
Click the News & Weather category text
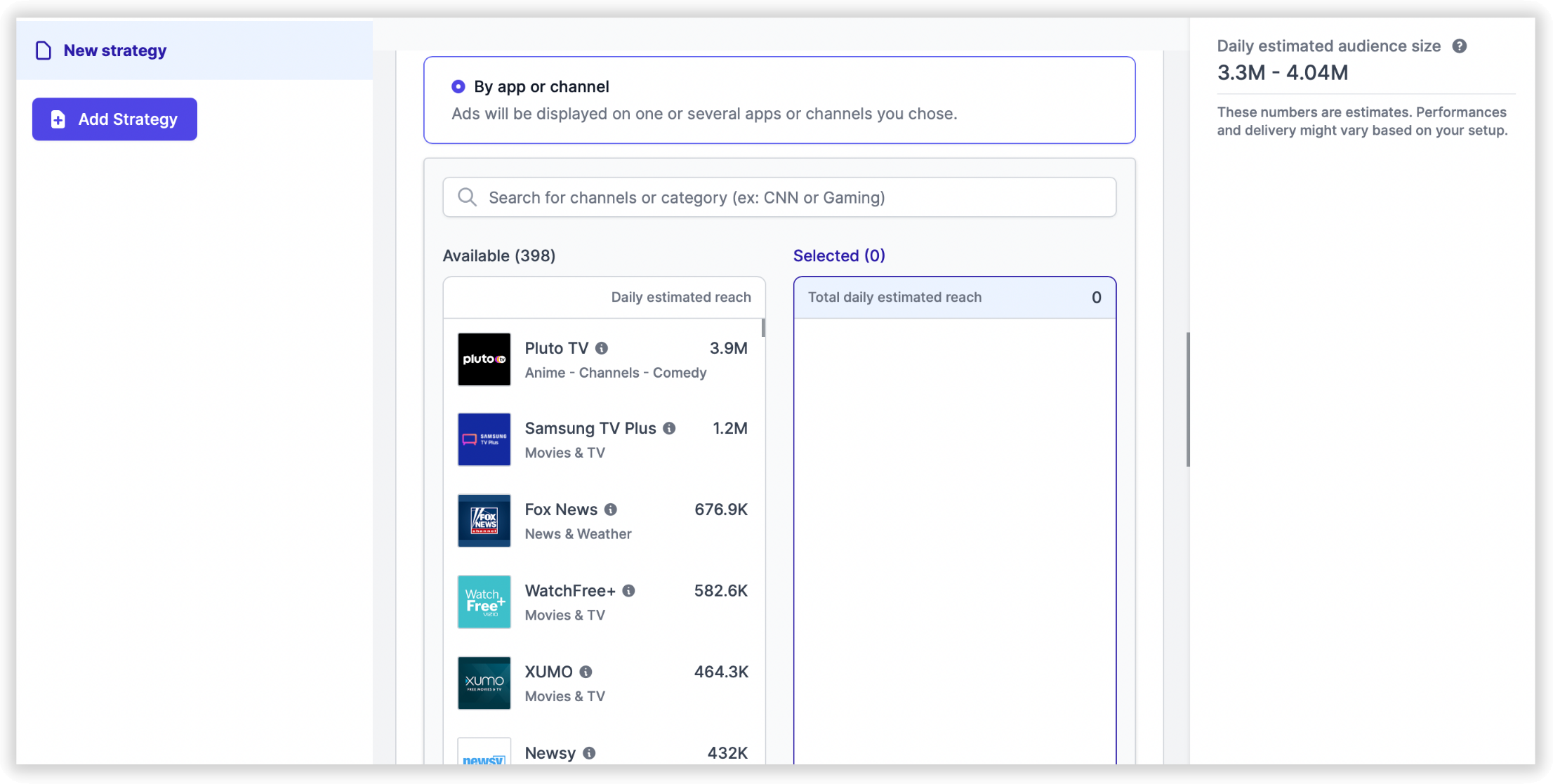[579, 534]
